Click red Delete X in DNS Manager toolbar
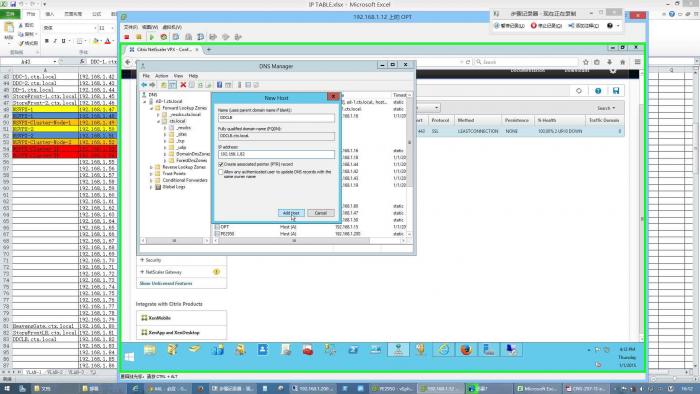This screenshot has height=394, width=700. pyautogui.click(x=183, y=85)
